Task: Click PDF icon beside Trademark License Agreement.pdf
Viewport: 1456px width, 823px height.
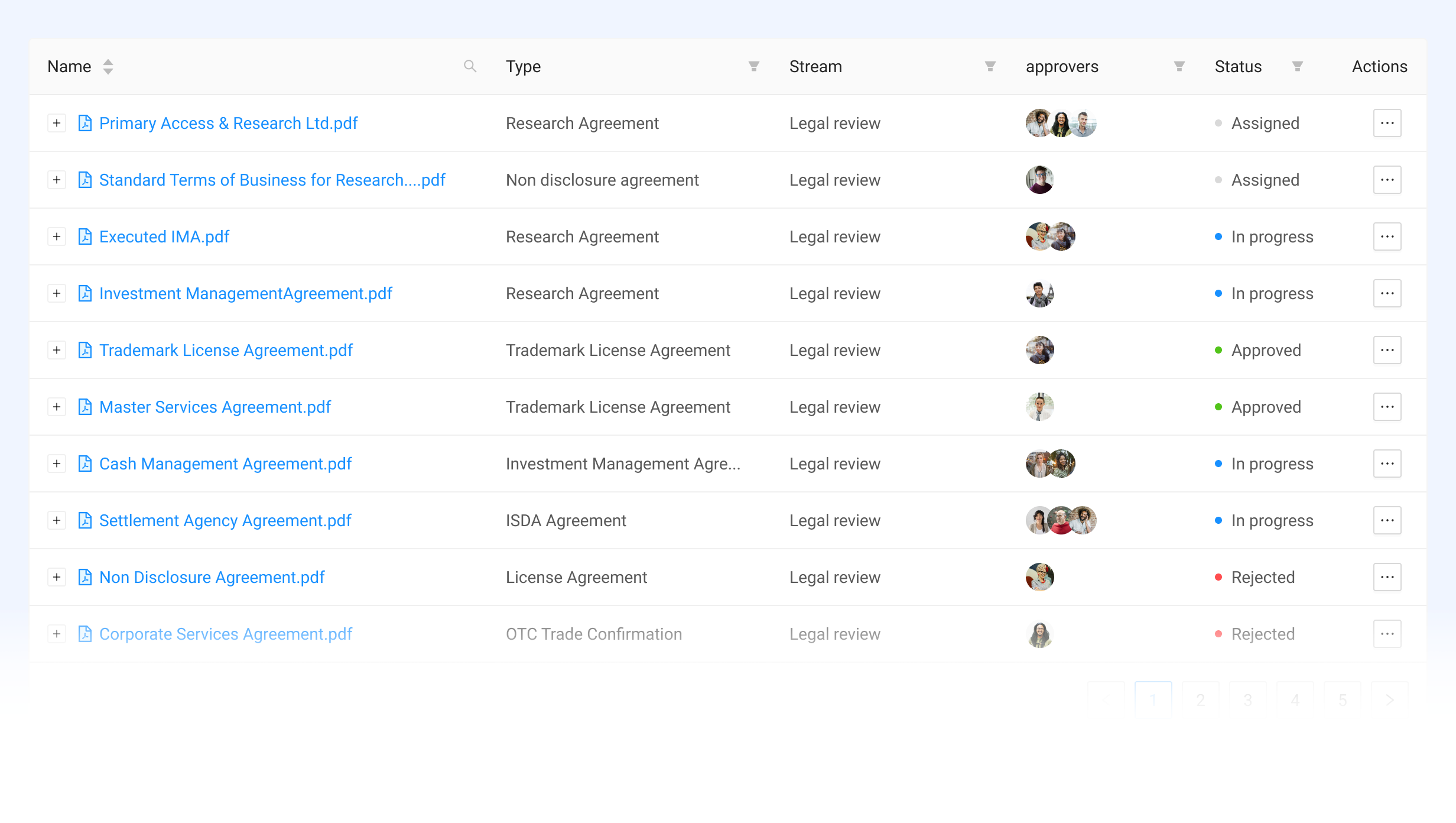Action: coord(85,350)
